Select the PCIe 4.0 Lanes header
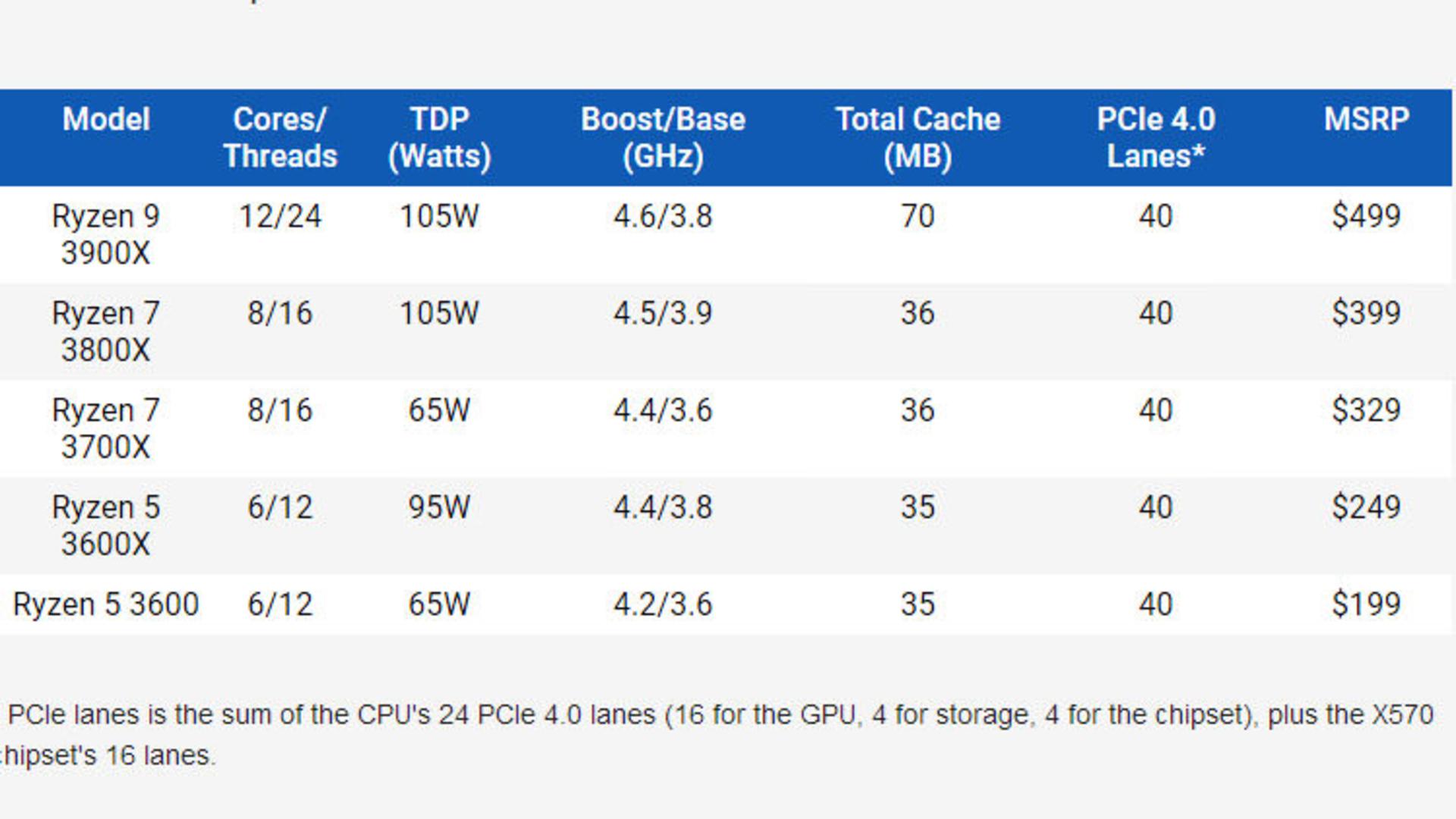1456x819 pixels. [x=1156, y=138]
